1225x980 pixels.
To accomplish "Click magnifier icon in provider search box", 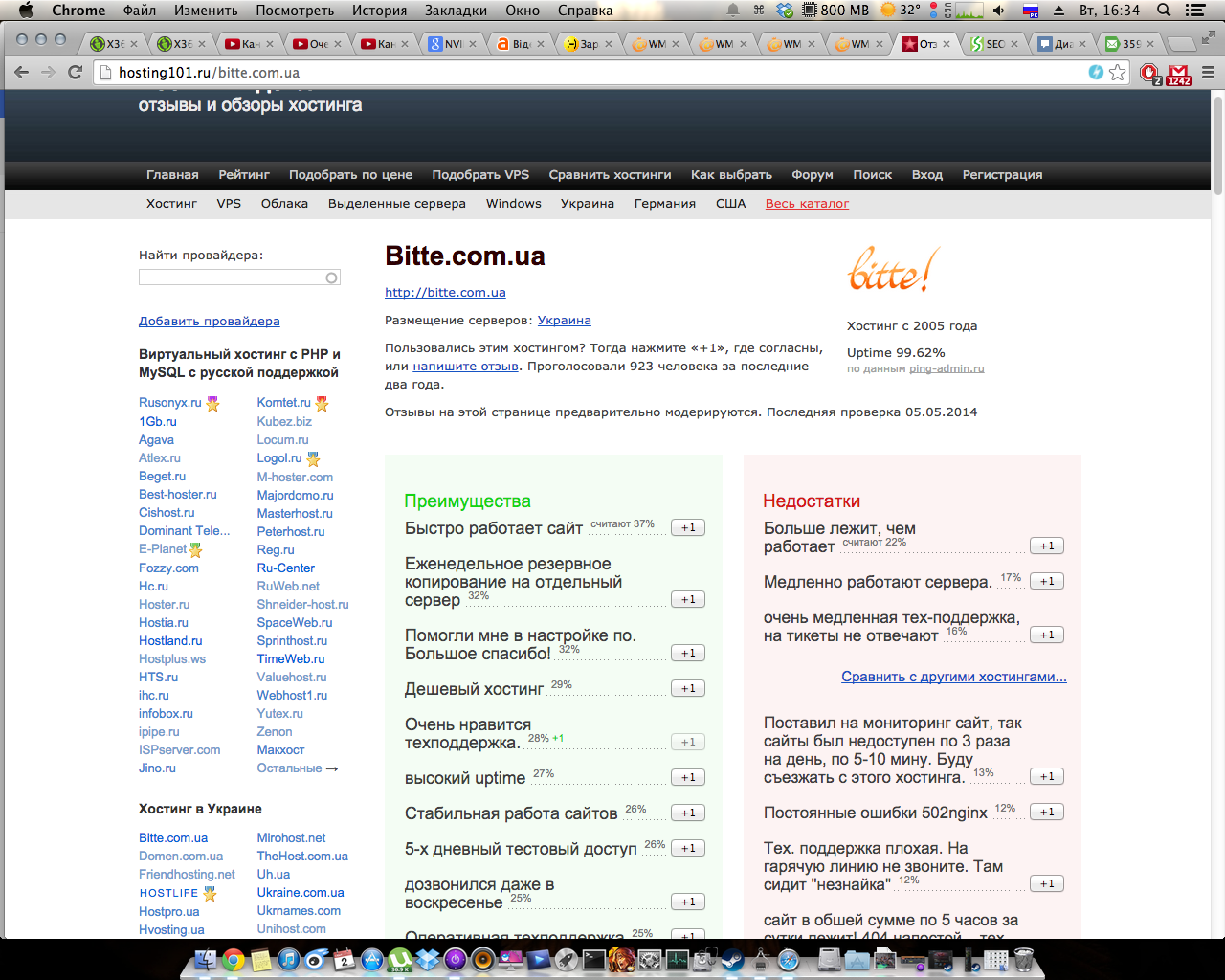I will pyautogui.click(x=331, y=278).
